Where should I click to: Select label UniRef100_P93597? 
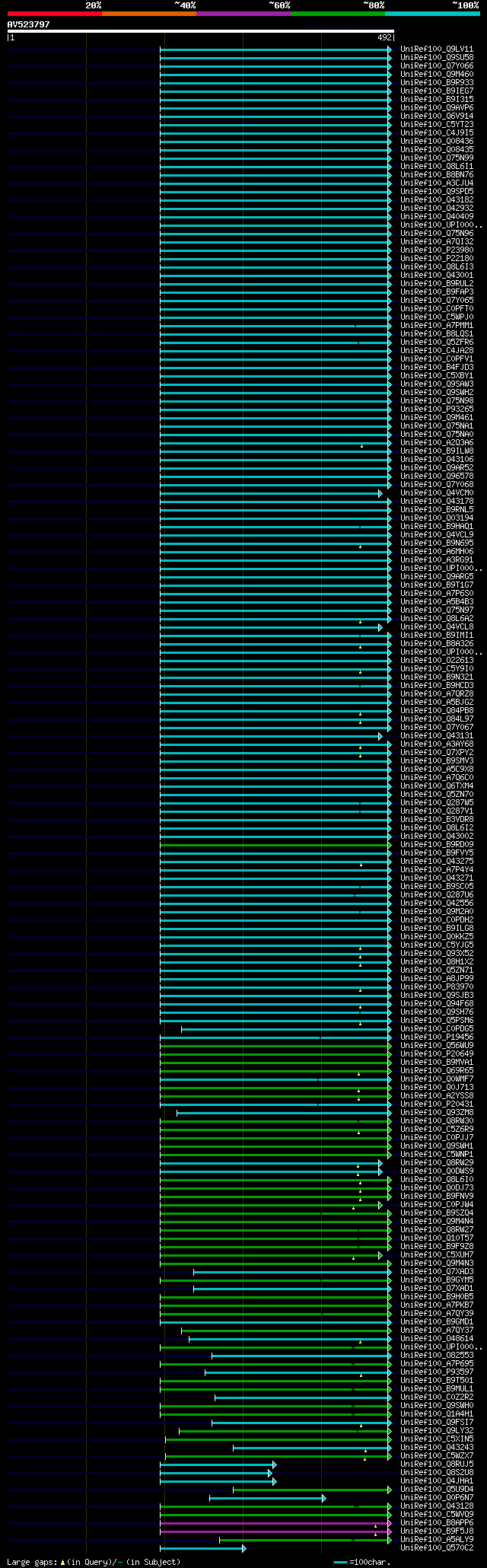437,1372
